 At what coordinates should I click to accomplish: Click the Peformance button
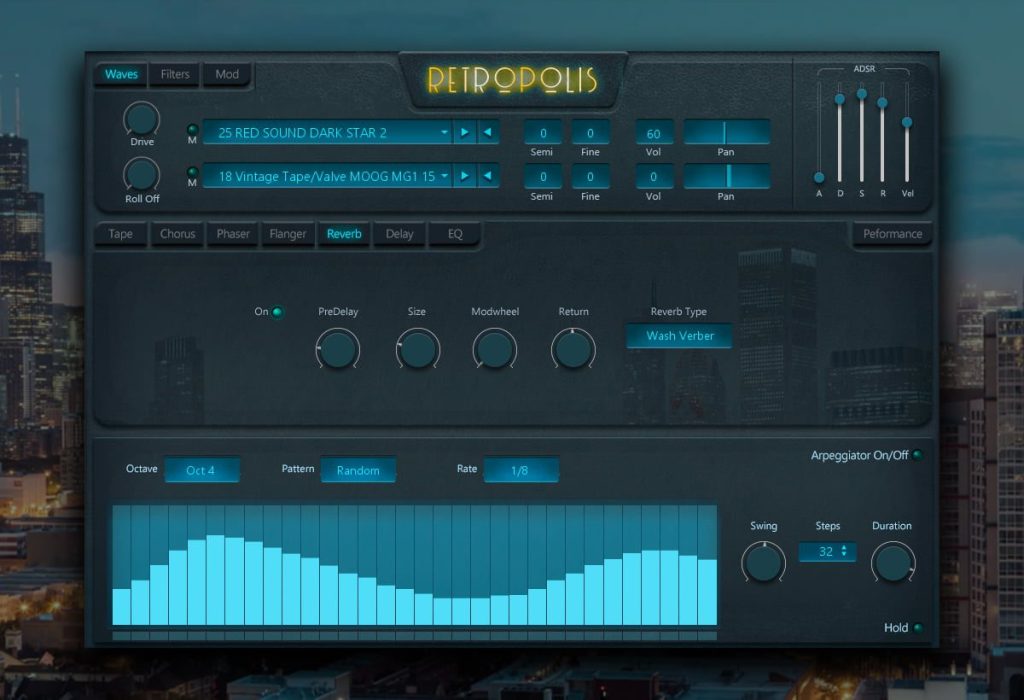(x=892, y=234)
